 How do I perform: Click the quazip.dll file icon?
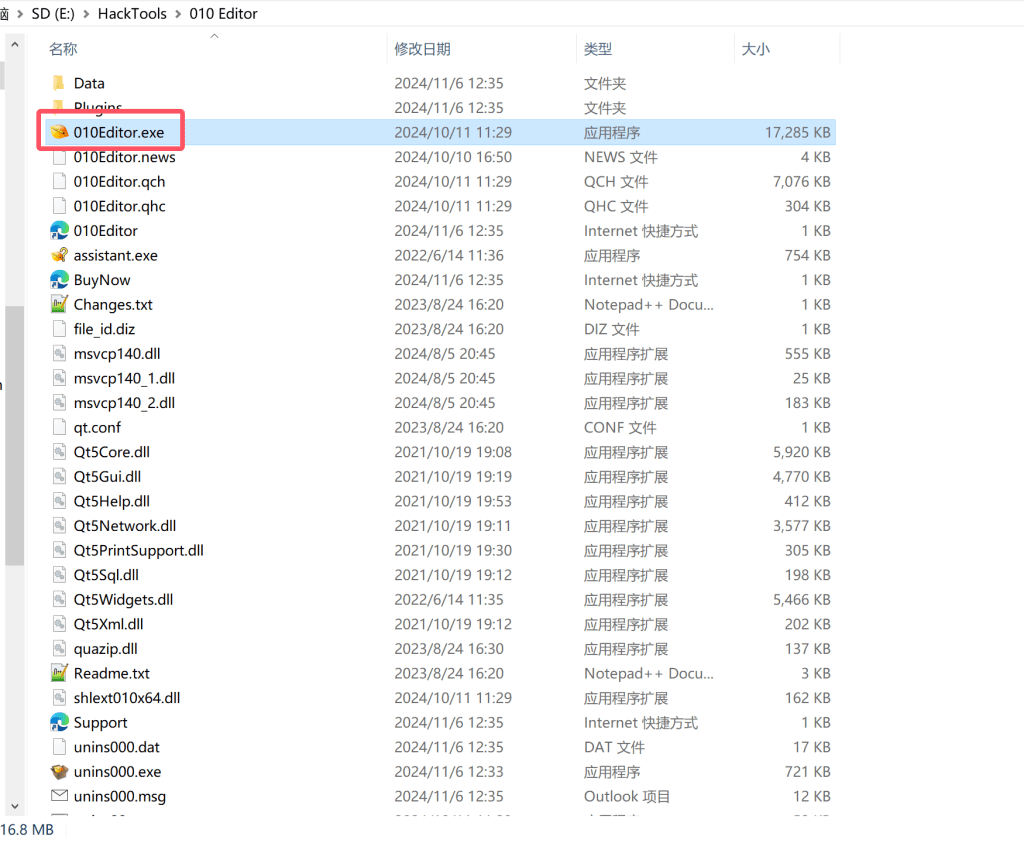pyautogui.click(x=59, y=648)
